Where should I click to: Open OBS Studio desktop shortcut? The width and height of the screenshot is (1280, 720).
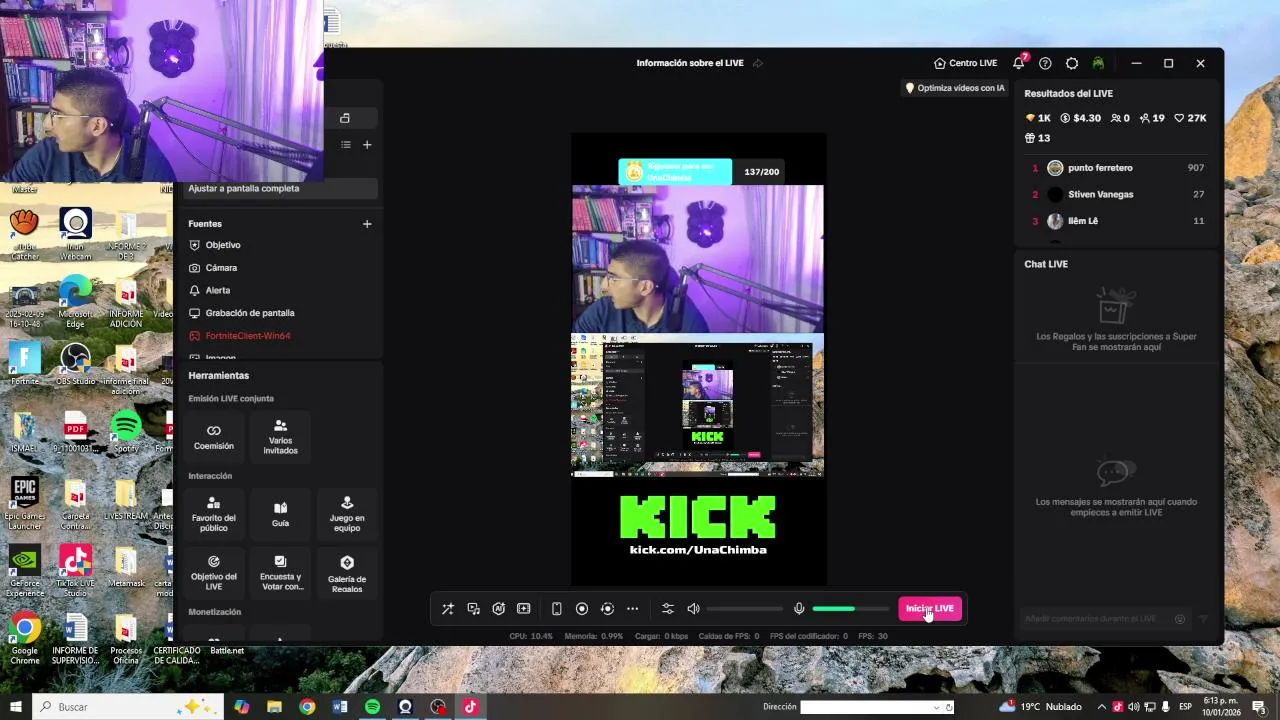click(x=76, y=364)
